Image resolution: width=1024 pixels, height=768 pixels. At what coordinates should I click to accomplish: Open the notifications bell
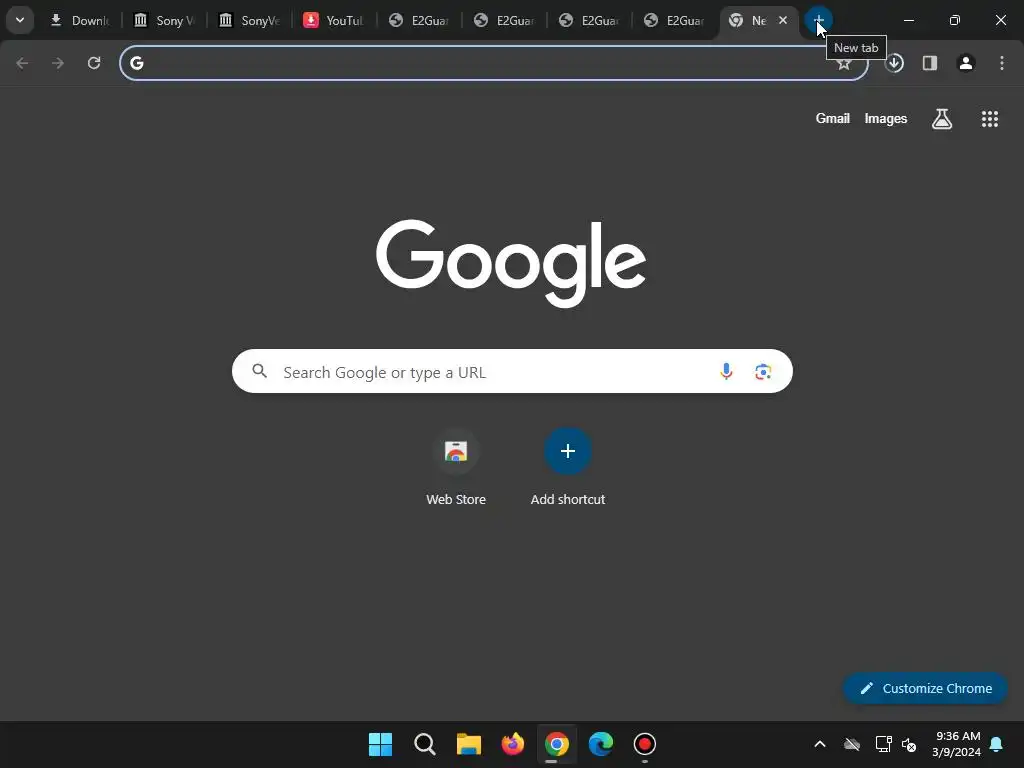click(x=997, y=744)
